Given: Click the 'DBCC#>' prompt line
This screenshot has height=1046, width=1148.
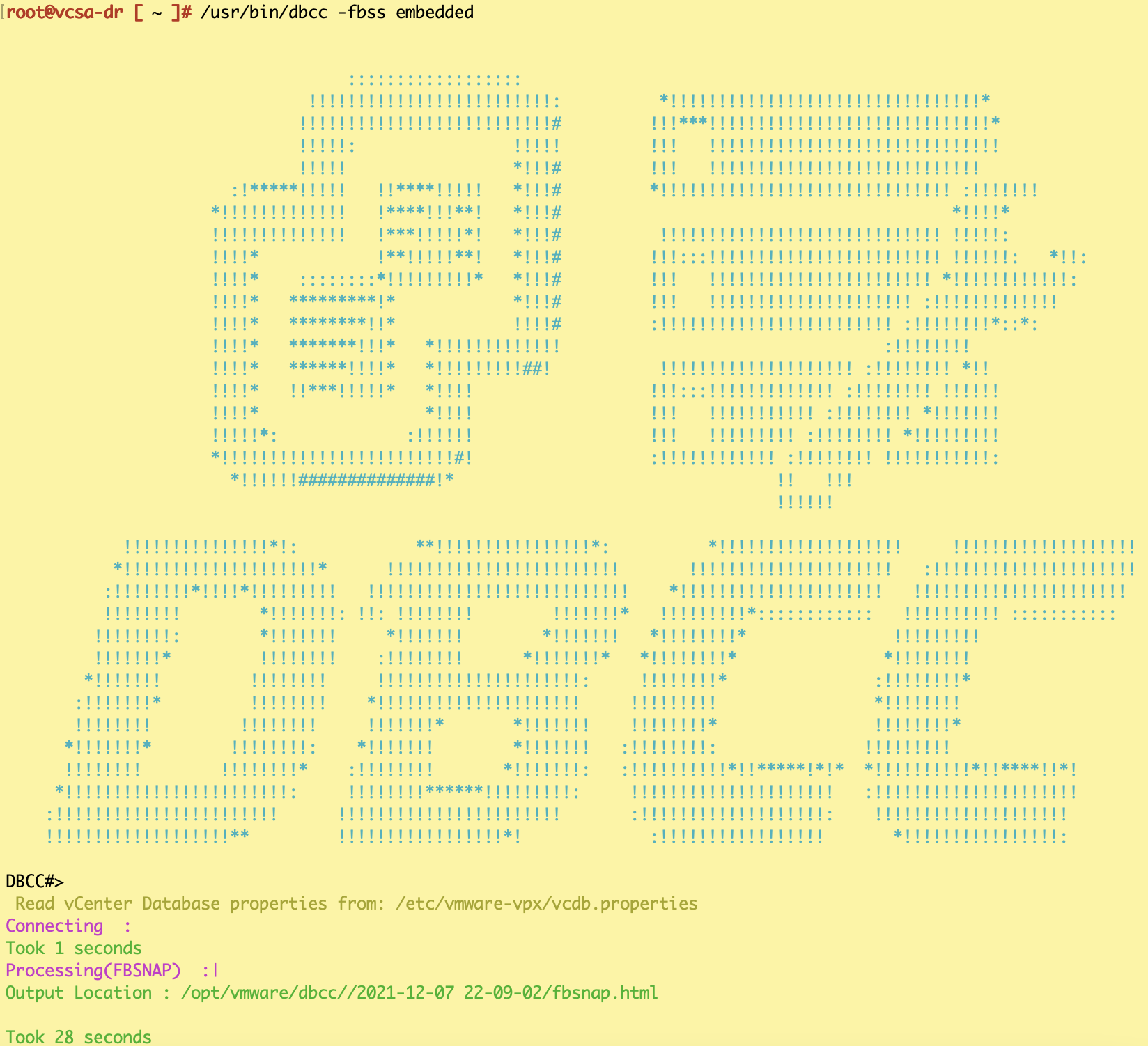Looking at the screenshot, I should [35, 882].
